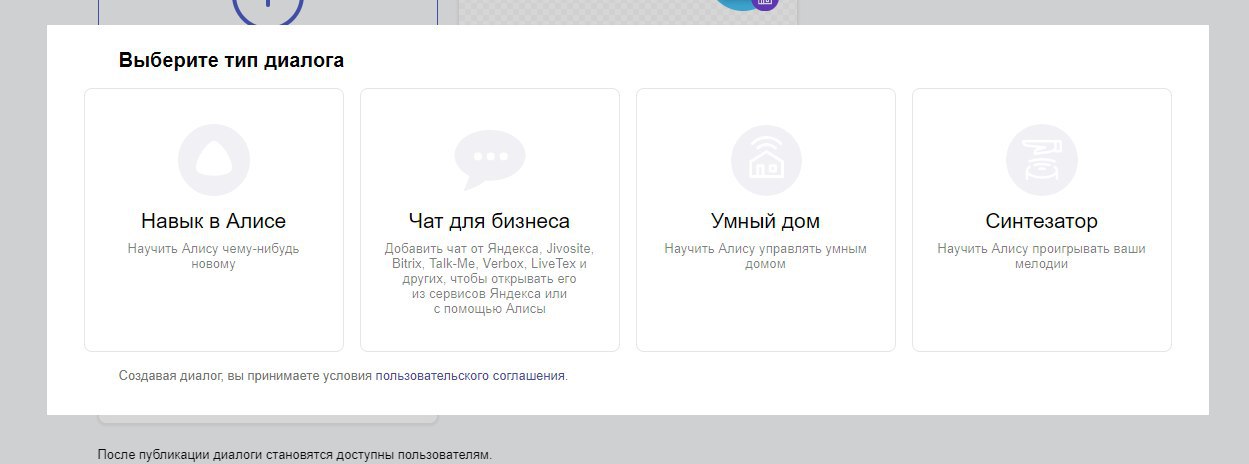Viewport: 1249px width, 464px height.
Task: Click the synthesizer keyboard icon
Action: [x=1042, y=160]
